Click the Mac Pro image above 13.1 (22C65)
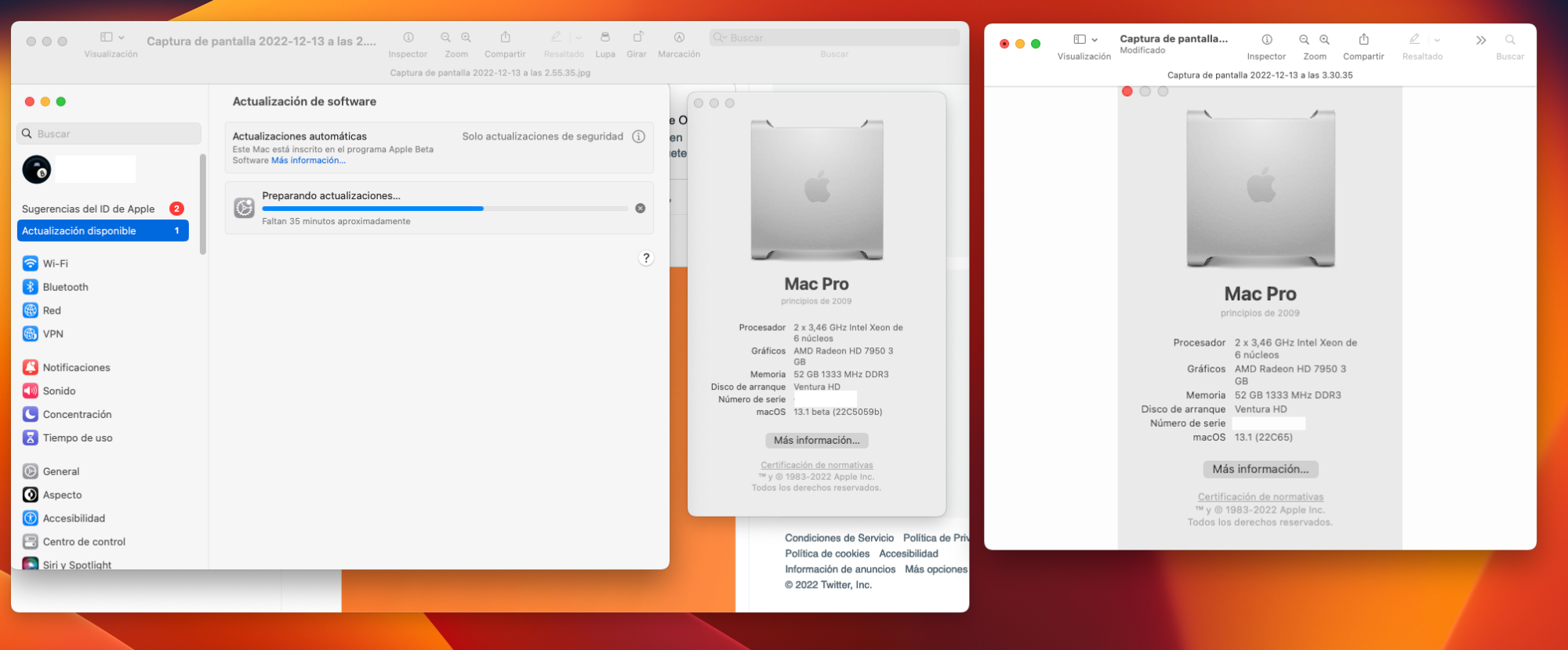This screenshot has height=650, width=1568. tap(1261, 189)
